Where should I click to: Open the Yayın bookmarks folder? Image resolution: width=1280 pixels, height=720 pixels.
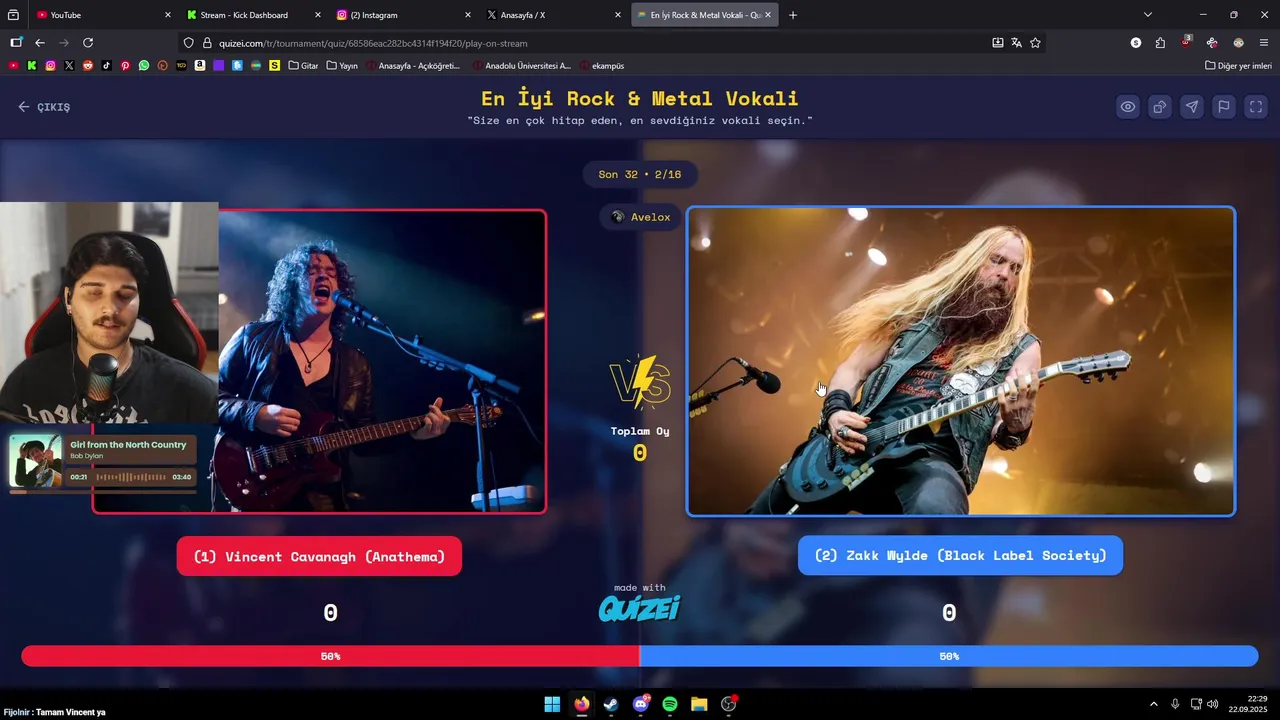(342, 65)
